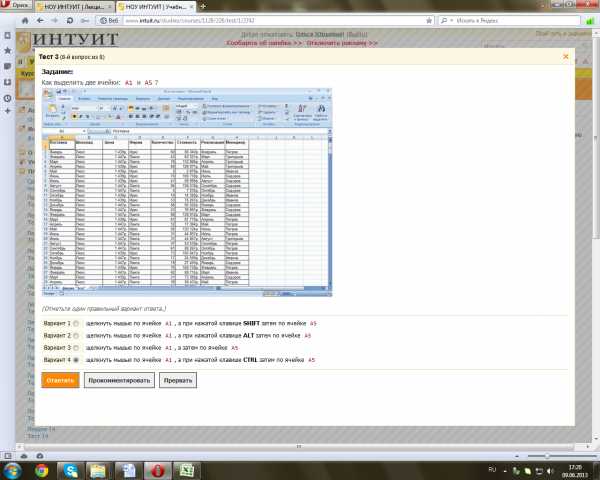Click Opera Link cloud icon

[24, 456]
